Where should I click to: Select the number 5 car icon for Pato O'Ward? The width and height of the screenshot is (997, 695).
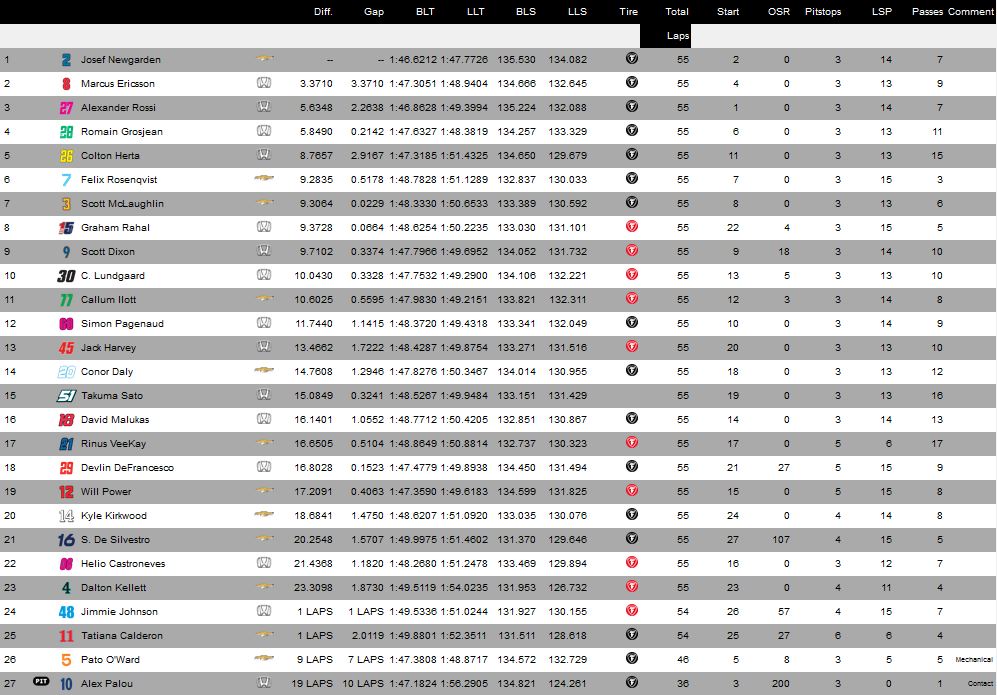click(x=66, y=660)
